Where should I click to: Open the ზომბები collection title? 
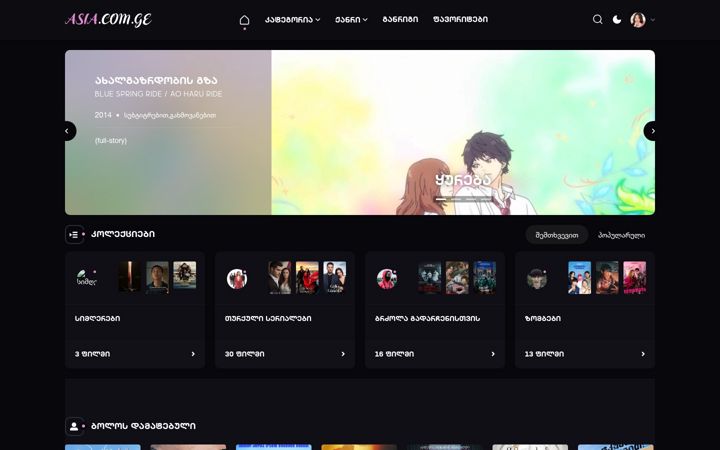(x=542, y=318)
